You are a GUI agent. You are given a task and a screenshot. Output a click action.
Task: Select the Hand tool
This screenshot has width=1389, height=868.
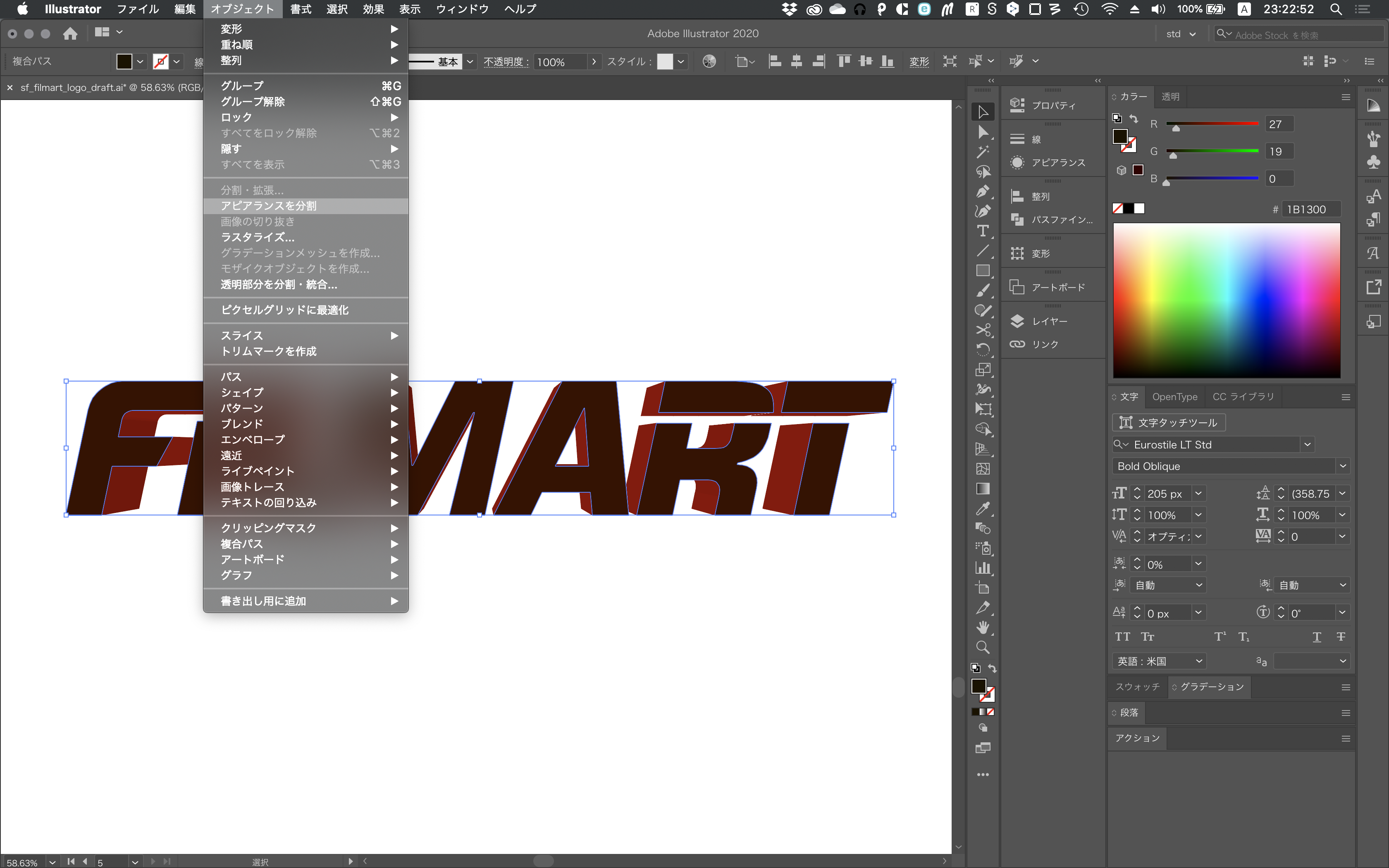tap(983, 627)
